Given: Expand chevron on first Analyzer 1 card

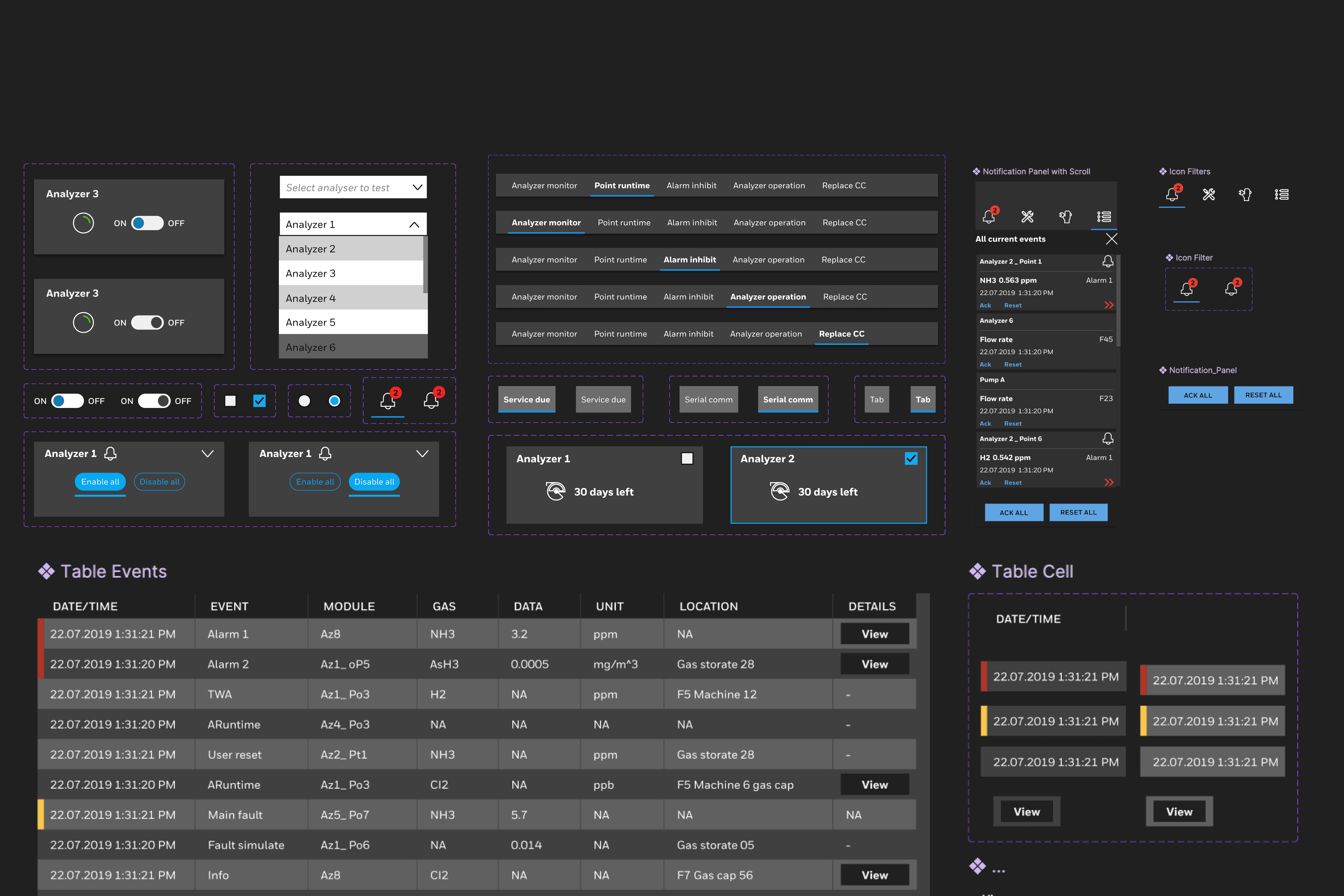Looking at the screenshot, I should point(207,454).
